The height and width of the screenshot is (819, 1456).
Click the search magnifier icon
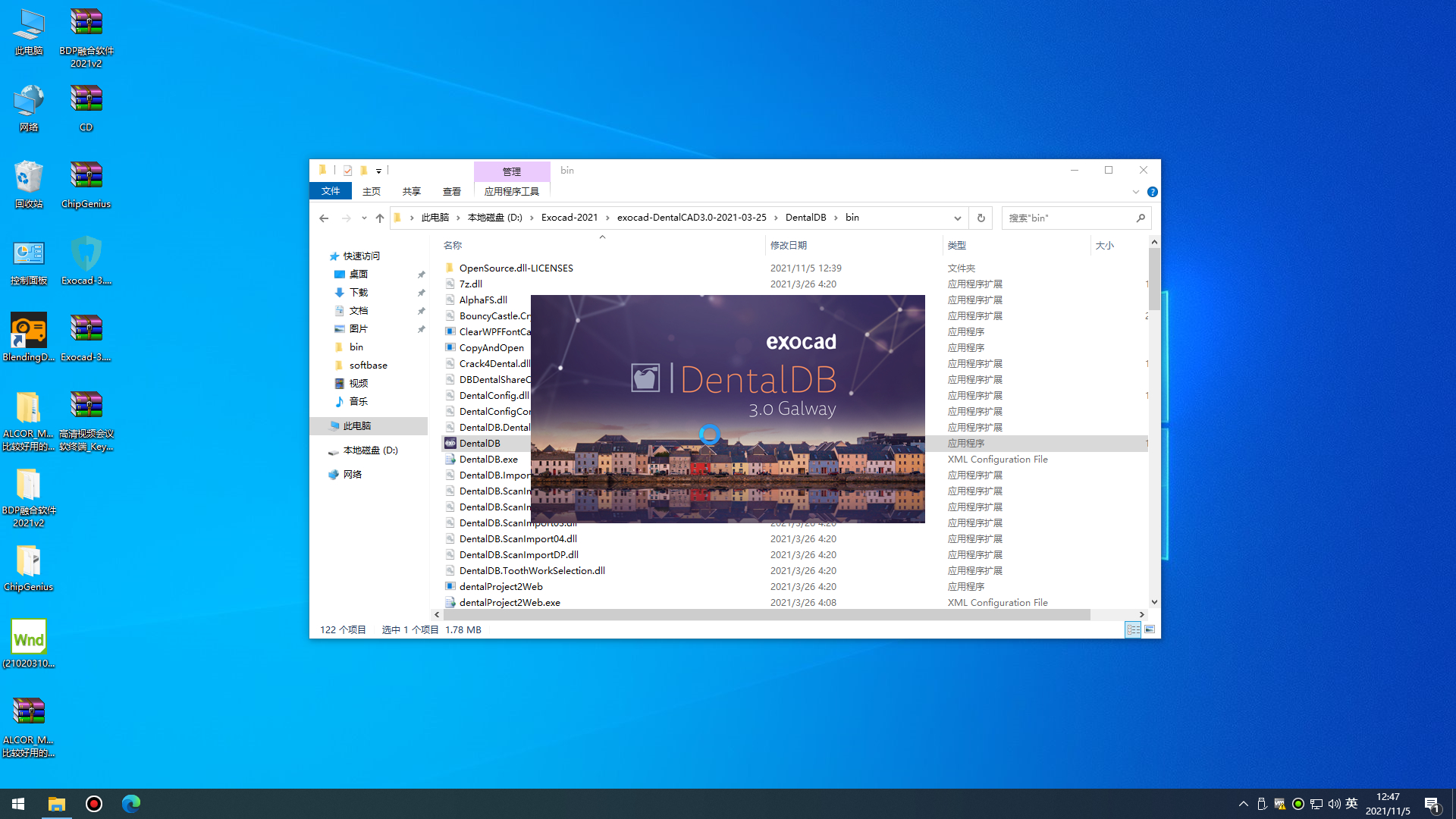pos(1141,218)
